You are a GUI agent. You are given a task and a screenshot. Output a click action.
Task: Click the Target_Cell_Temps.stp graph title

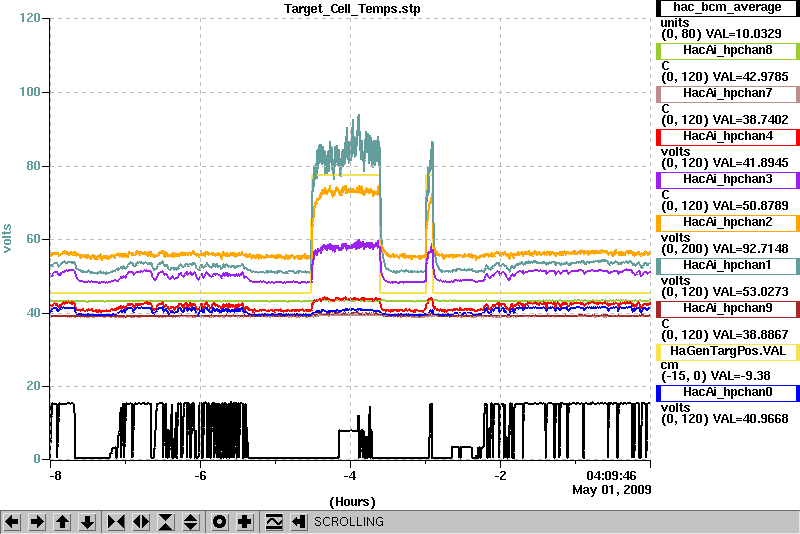click(352, 9)
